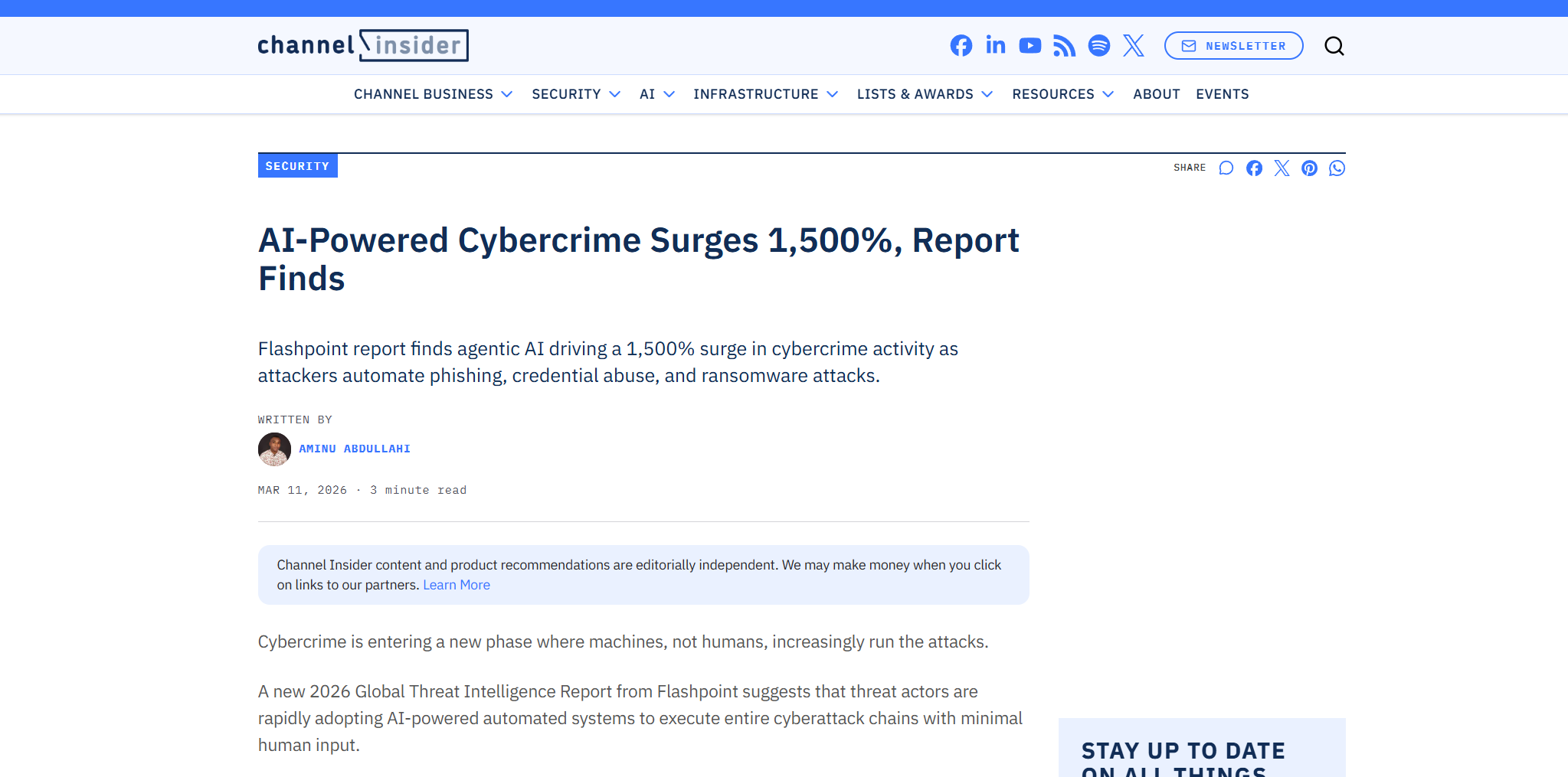1568x777 pixels.
Task: Click the author's avatar photo
Action: coord(274,449)
